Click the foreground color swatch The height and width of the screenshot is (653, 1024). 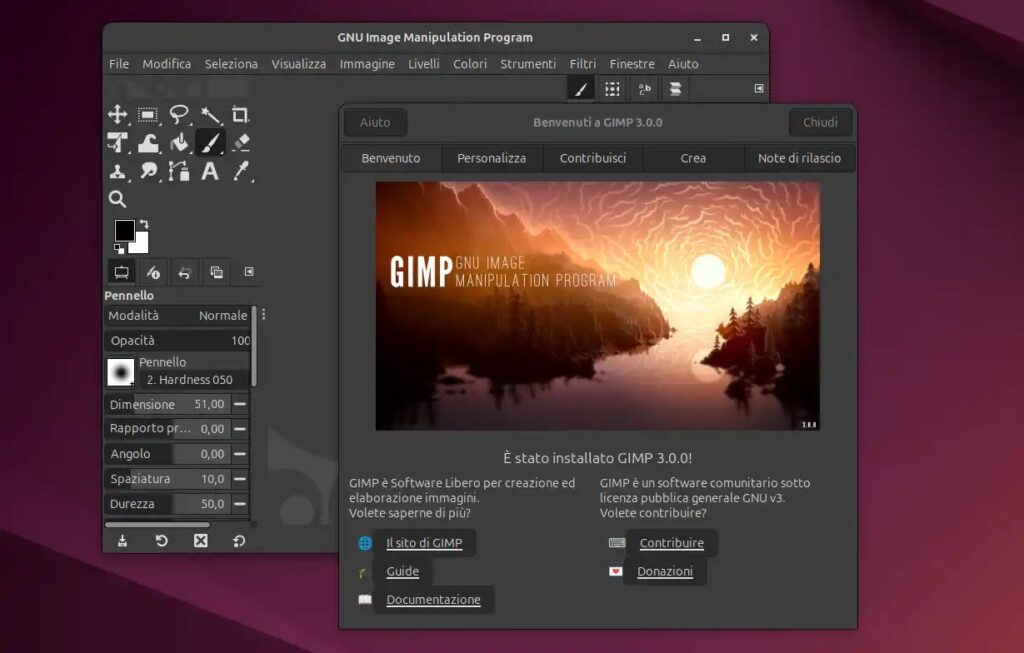tap(124, 230)
